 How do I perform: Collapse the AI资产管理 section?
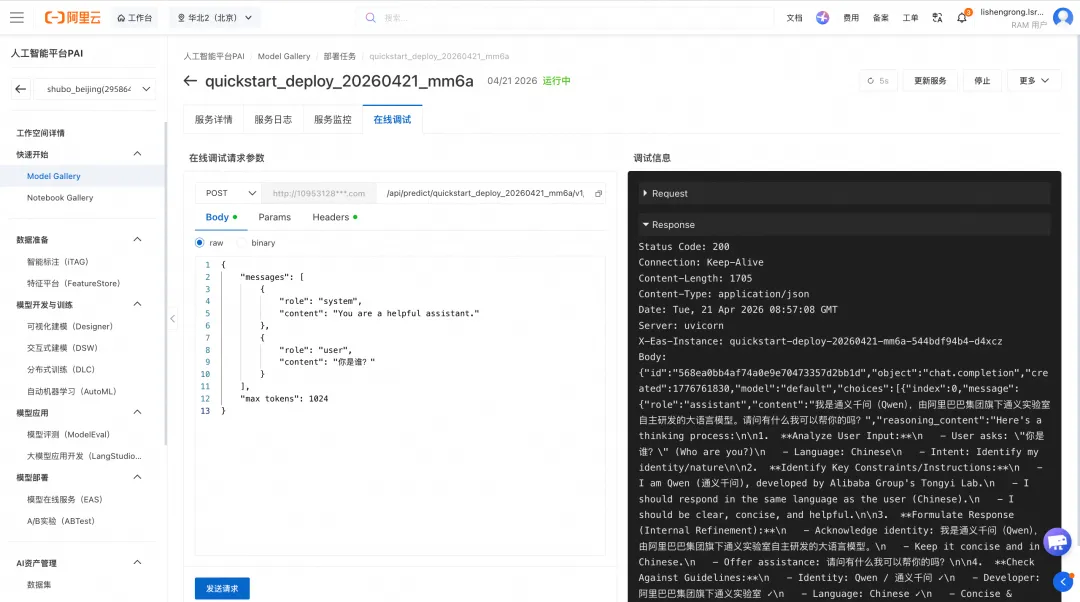pos(137,562)
